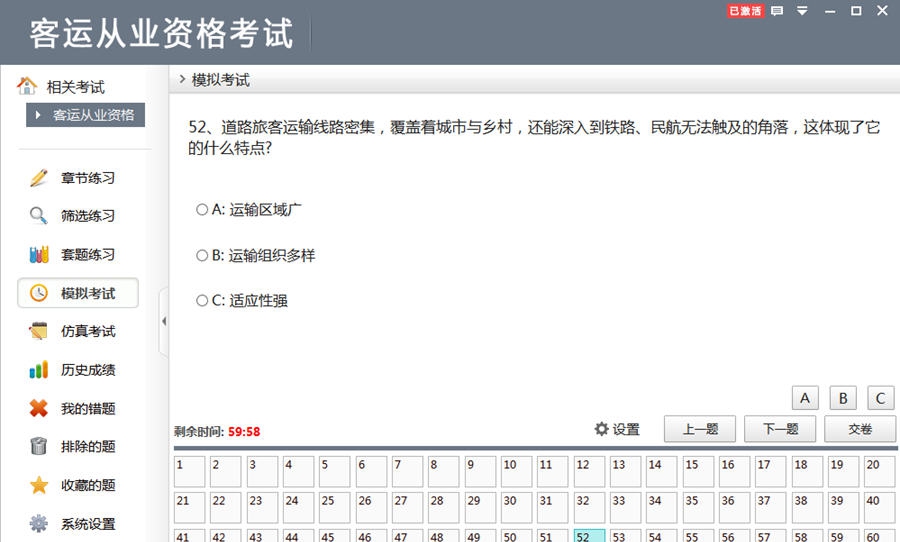Select answer option B: 运输组织多样
900x542 pixels.
tap(202, 256)
